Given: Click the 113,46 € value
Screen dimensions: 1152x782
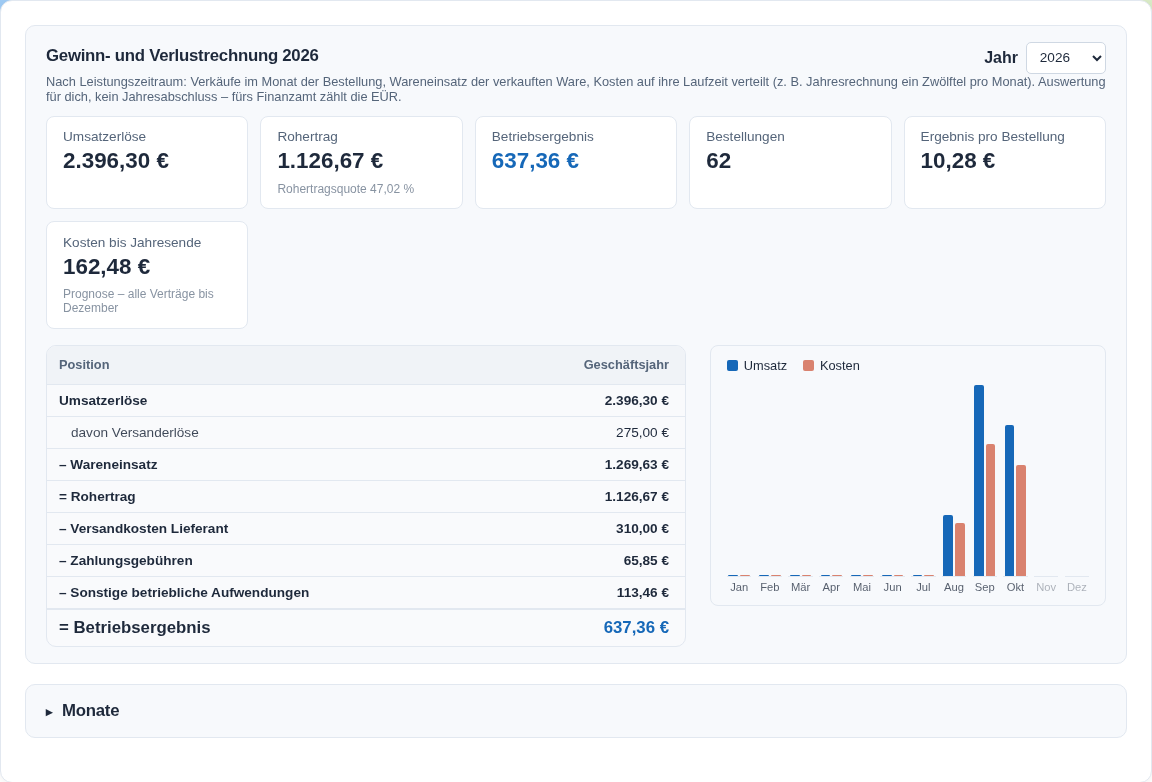Looking at the screenshot, I should pos(642,592).
